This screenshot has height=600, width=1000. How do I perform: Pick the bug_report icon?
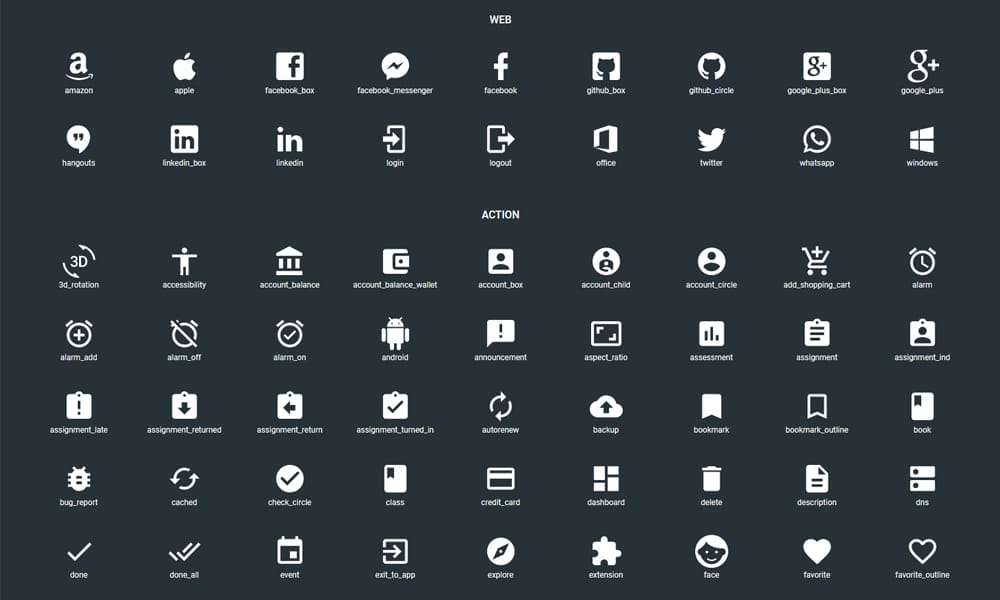click(x=78, y=479)
